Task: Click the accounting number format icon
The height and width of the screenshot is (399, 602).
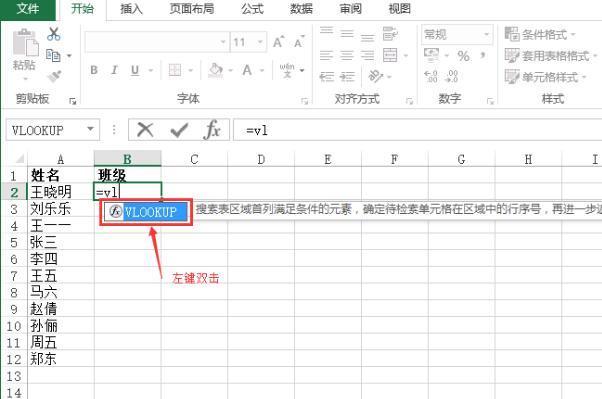Action: coord(432,55)
